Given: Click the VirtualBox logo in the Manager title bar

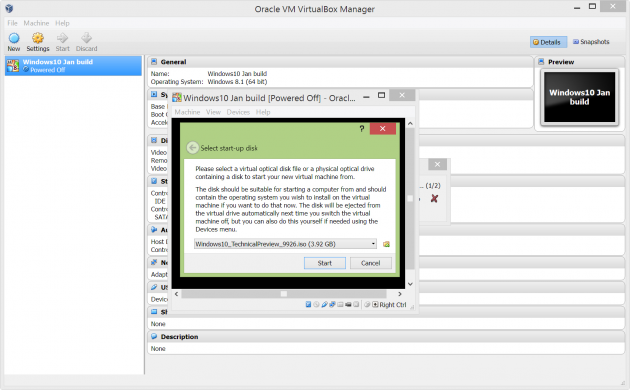Looking at the screenshot, I should (x=9, y=8).
